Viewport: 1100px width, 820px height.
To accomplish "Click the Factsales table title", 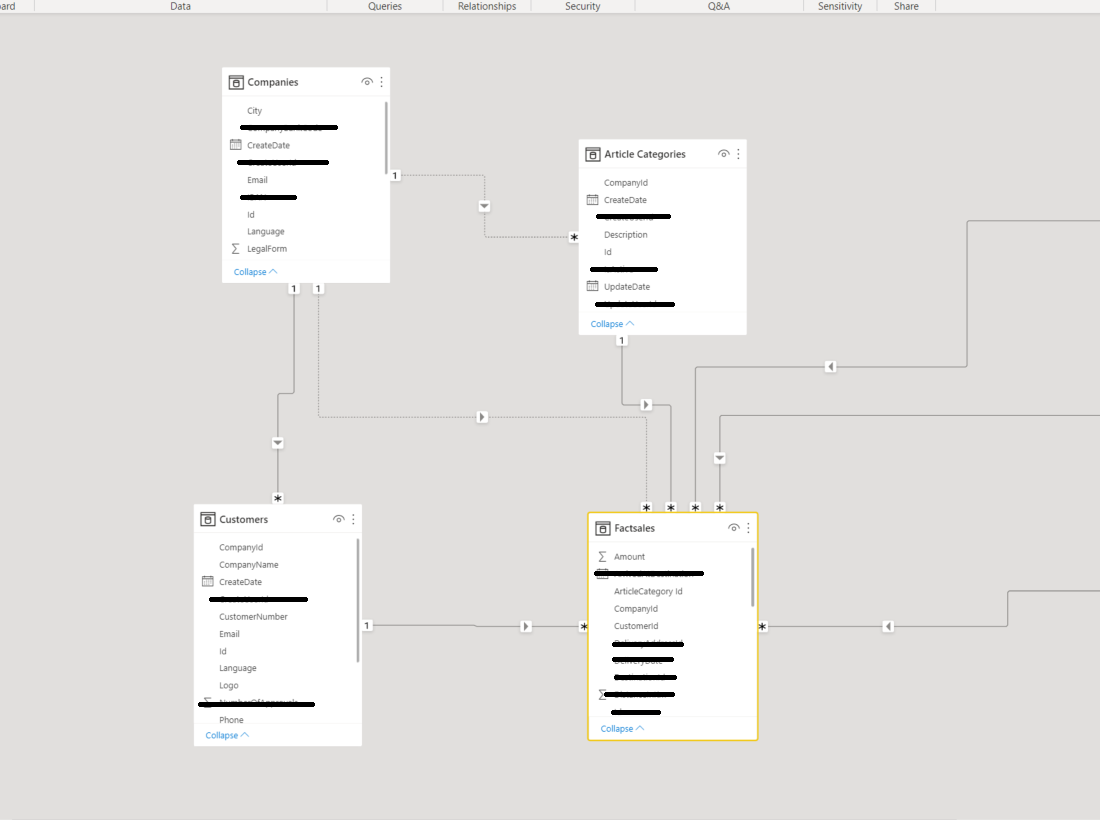I will coord(634,528).
